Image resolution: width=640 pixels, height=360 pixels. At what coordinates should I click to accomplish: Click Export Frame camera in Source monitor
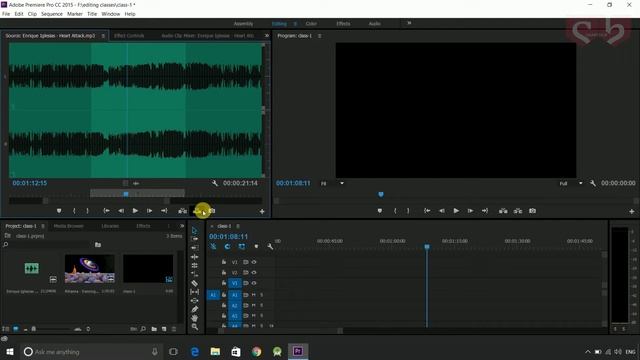coord(212,211)
